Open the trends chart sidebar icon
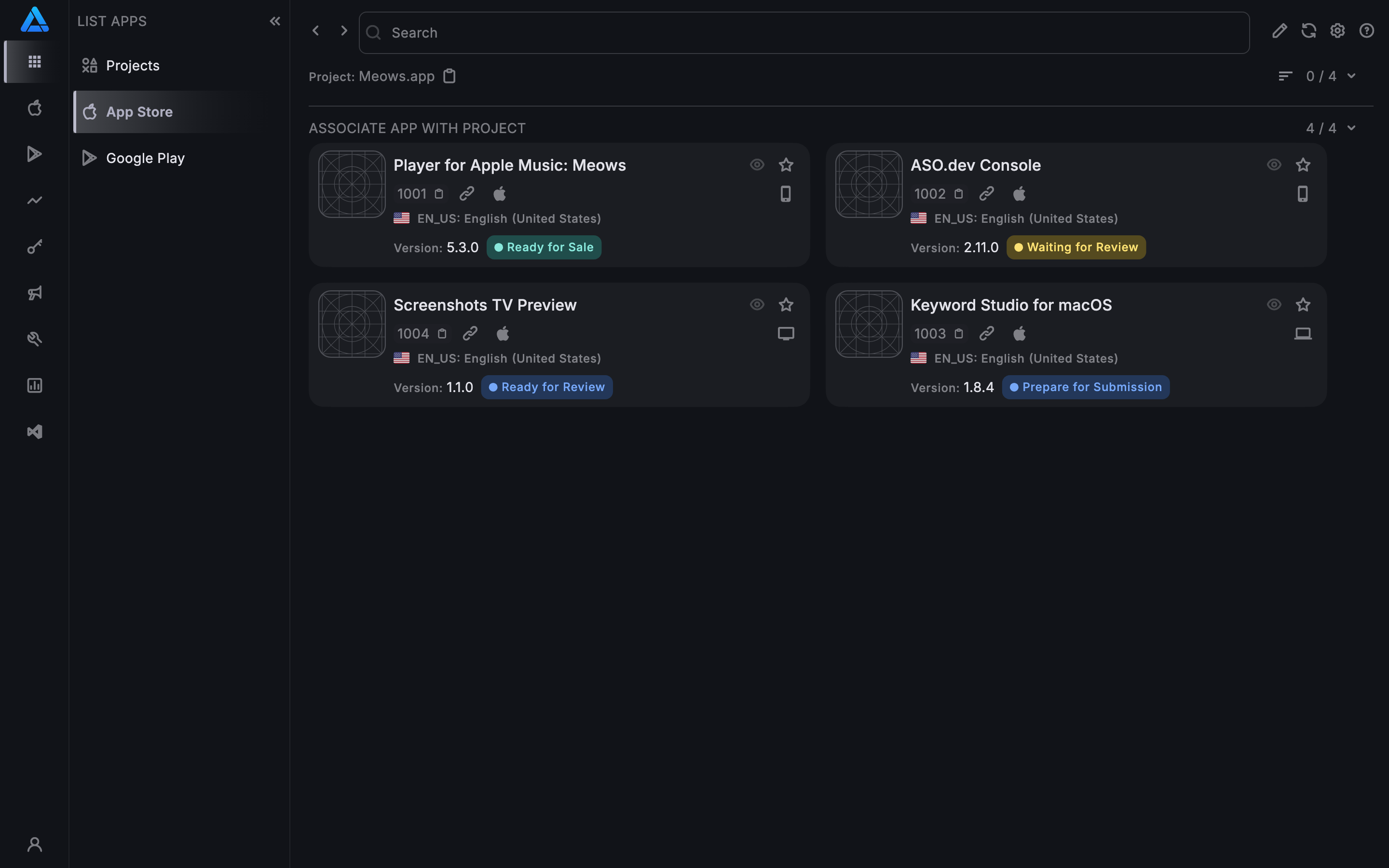 [34, 200]
